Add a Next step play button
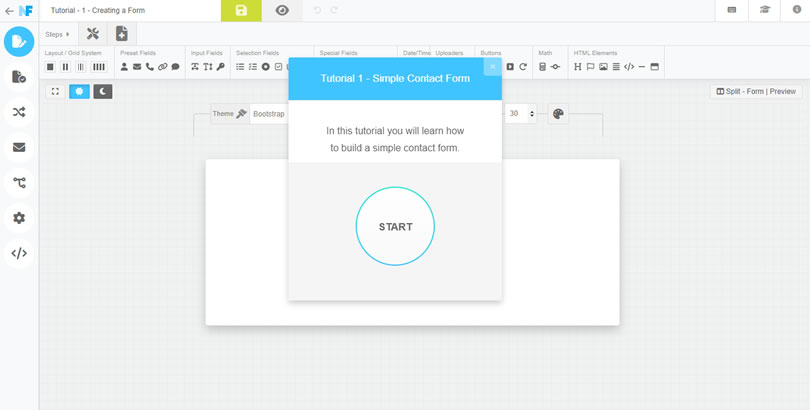810x410 pixels. click(510, 67)
